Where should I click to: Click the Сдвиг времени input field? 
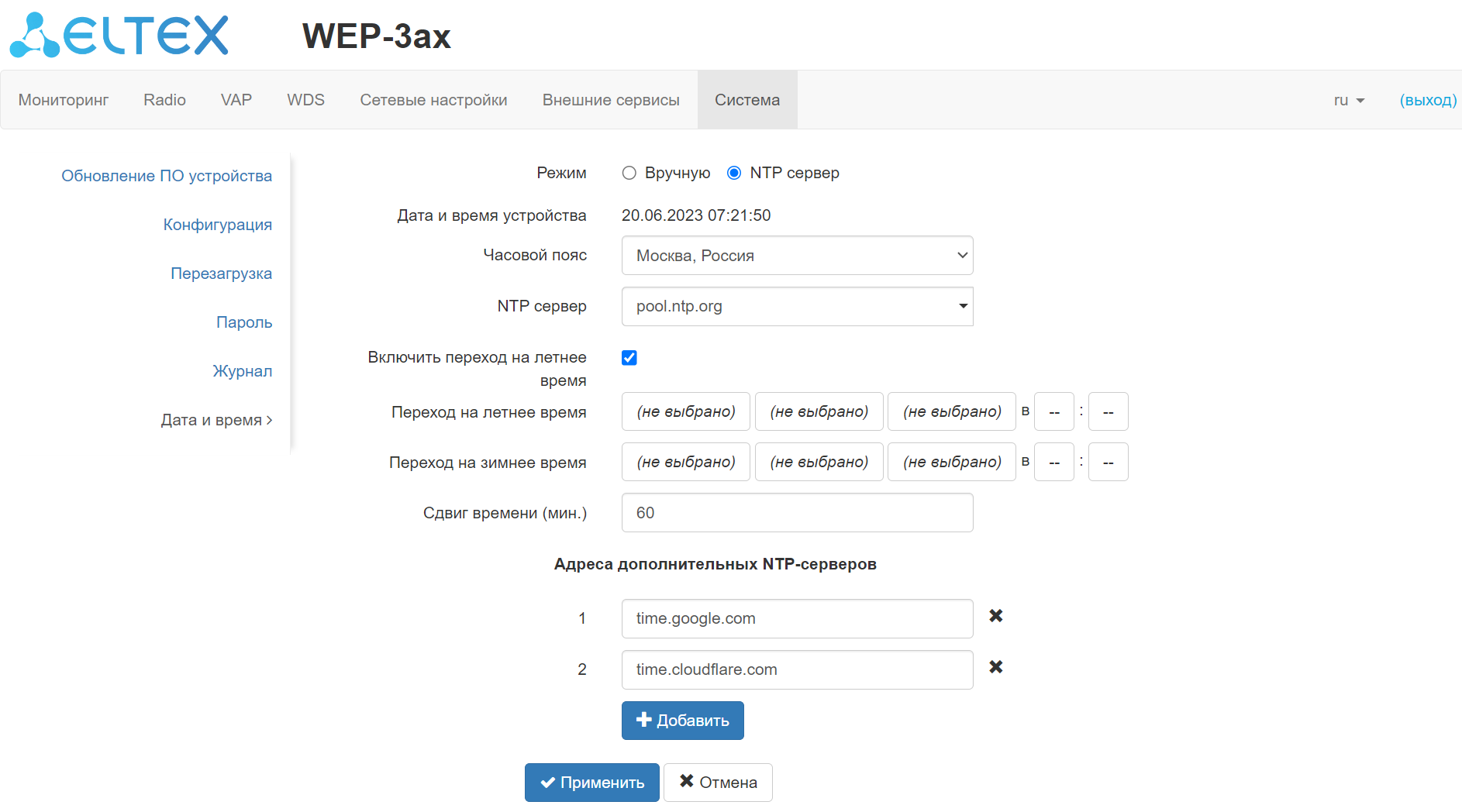(797, 513)
